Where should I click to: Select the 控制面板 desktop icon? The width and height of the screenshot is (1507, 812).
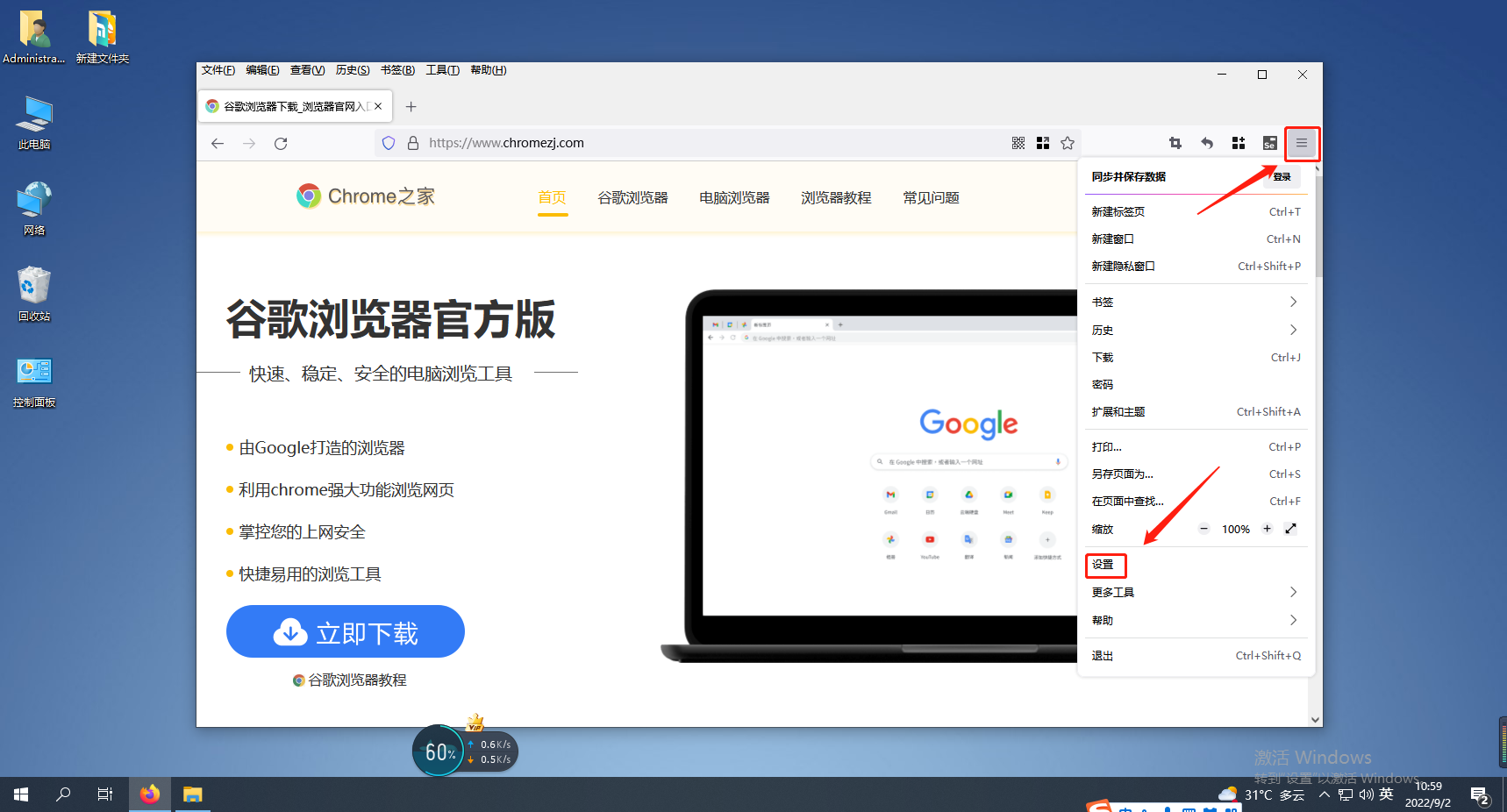coord(34,382)
